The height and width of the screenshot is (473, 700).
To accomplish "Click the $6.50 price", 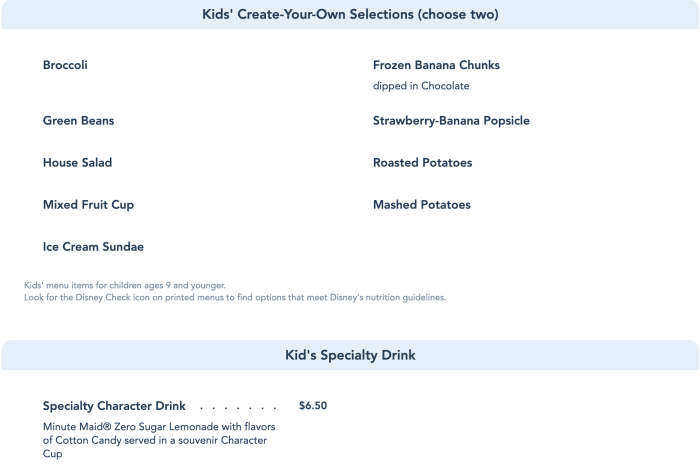I will [x=313, y=406].
